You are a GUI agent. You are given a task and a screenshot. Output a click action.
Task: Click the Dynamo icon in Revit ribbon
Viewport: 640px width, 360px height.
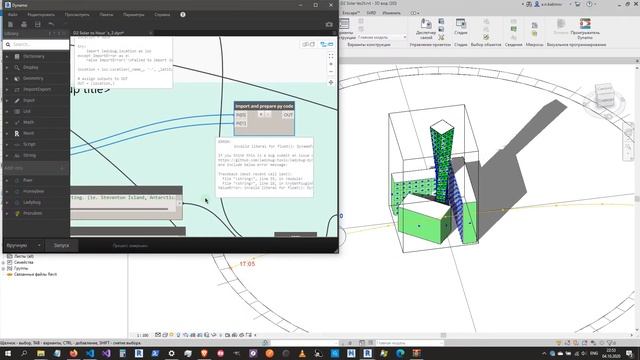[x=561, y=27]
